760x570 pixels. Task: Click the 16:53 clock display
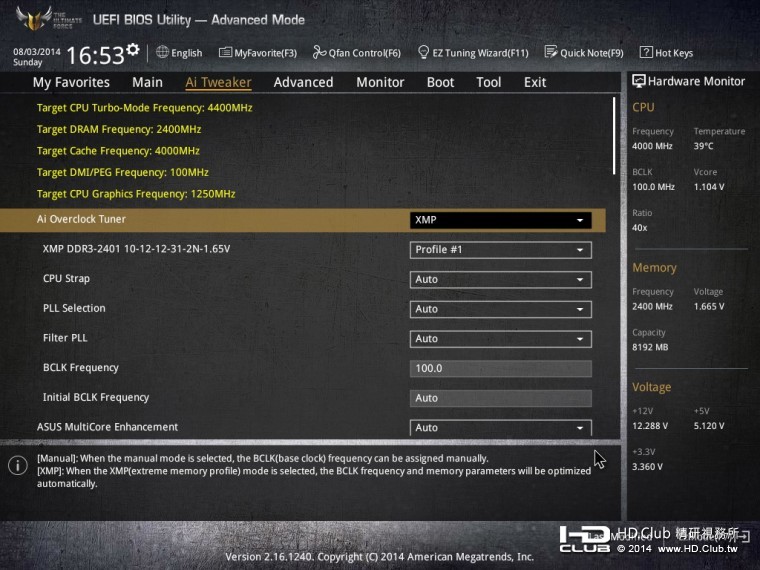pyautogui.click(x=95, y=55)
